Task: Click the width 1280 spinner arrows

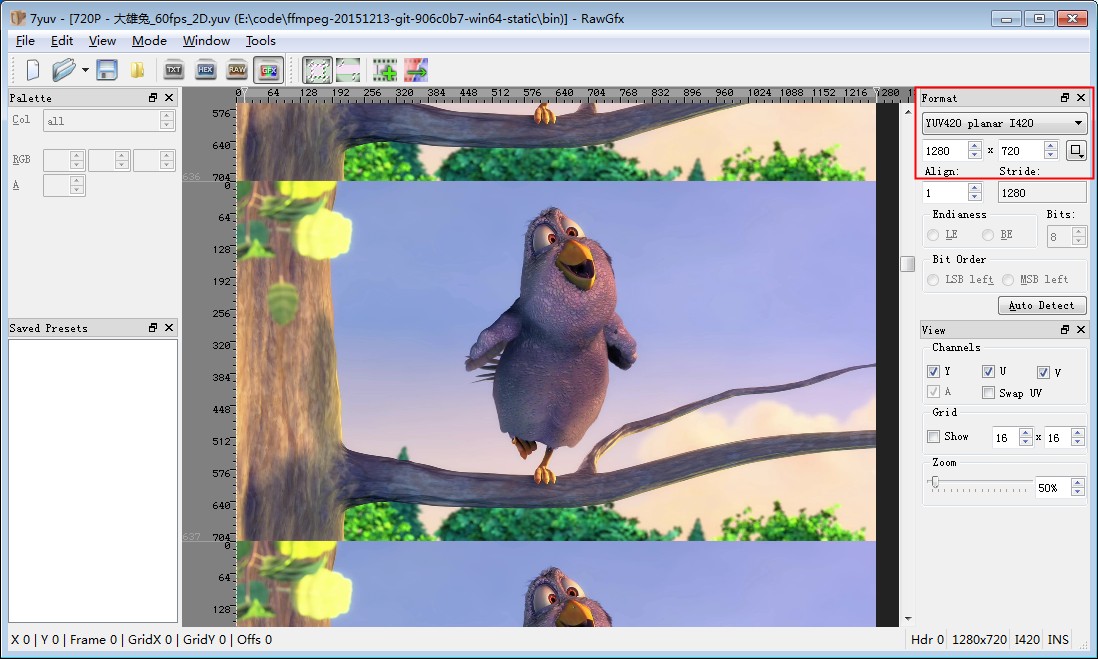Action: 975,151
